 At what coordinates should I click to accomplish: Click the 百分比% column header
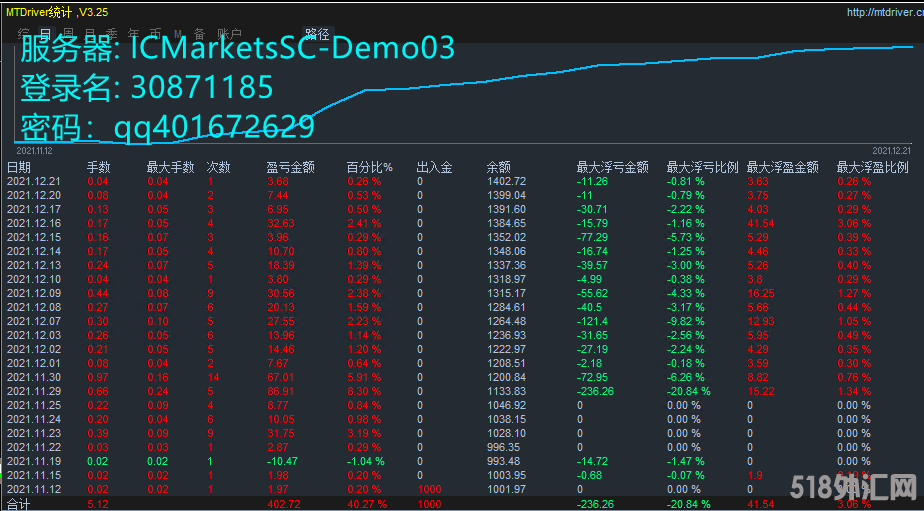pos(369,167)
